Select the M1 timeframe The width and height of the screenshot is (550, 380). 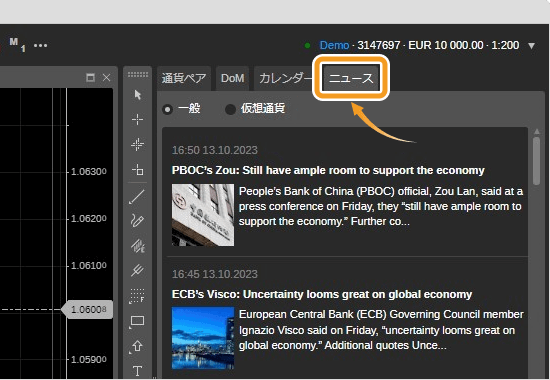pyautogui.click(x=17, y=45)
